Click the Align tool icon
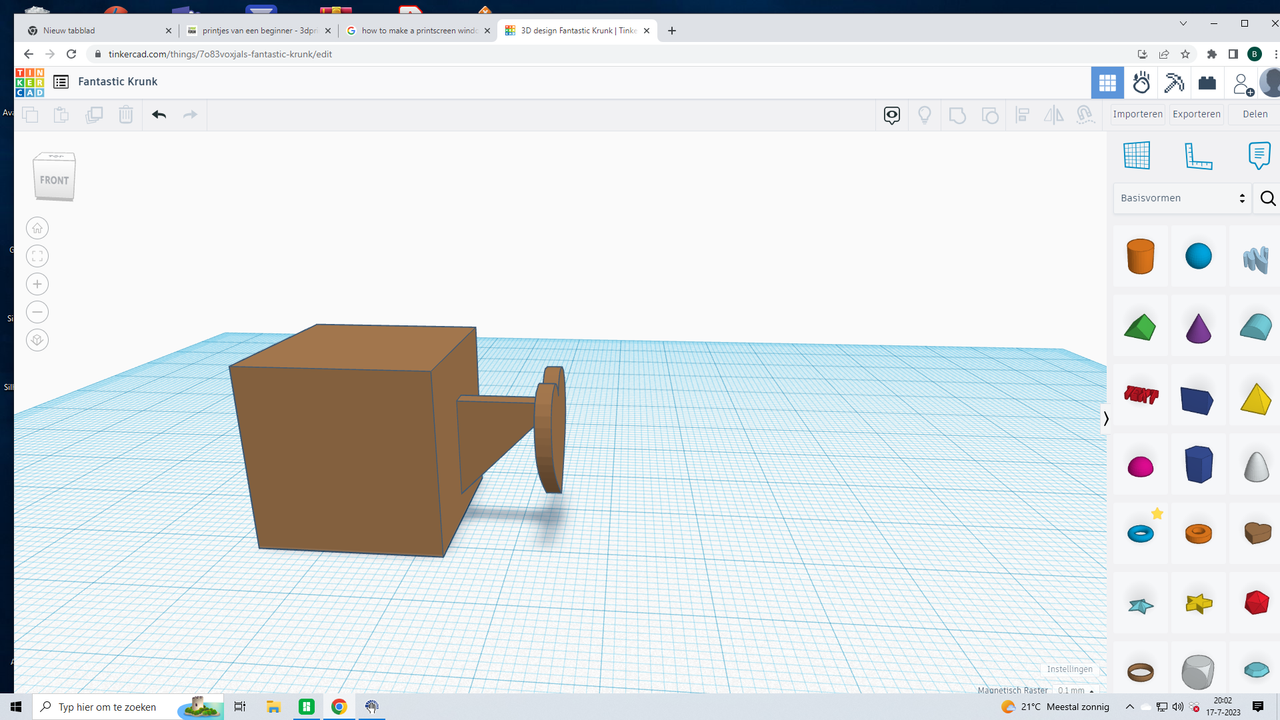The height and width of the screenshot is (720, 1280). (1022, 115)
